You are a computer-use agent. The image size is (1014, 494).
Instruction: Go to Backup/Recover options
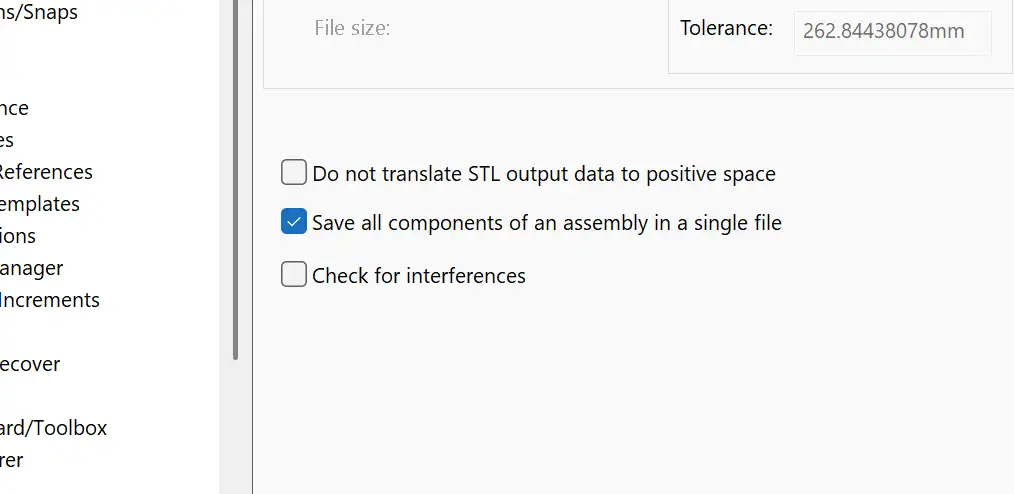29,364
